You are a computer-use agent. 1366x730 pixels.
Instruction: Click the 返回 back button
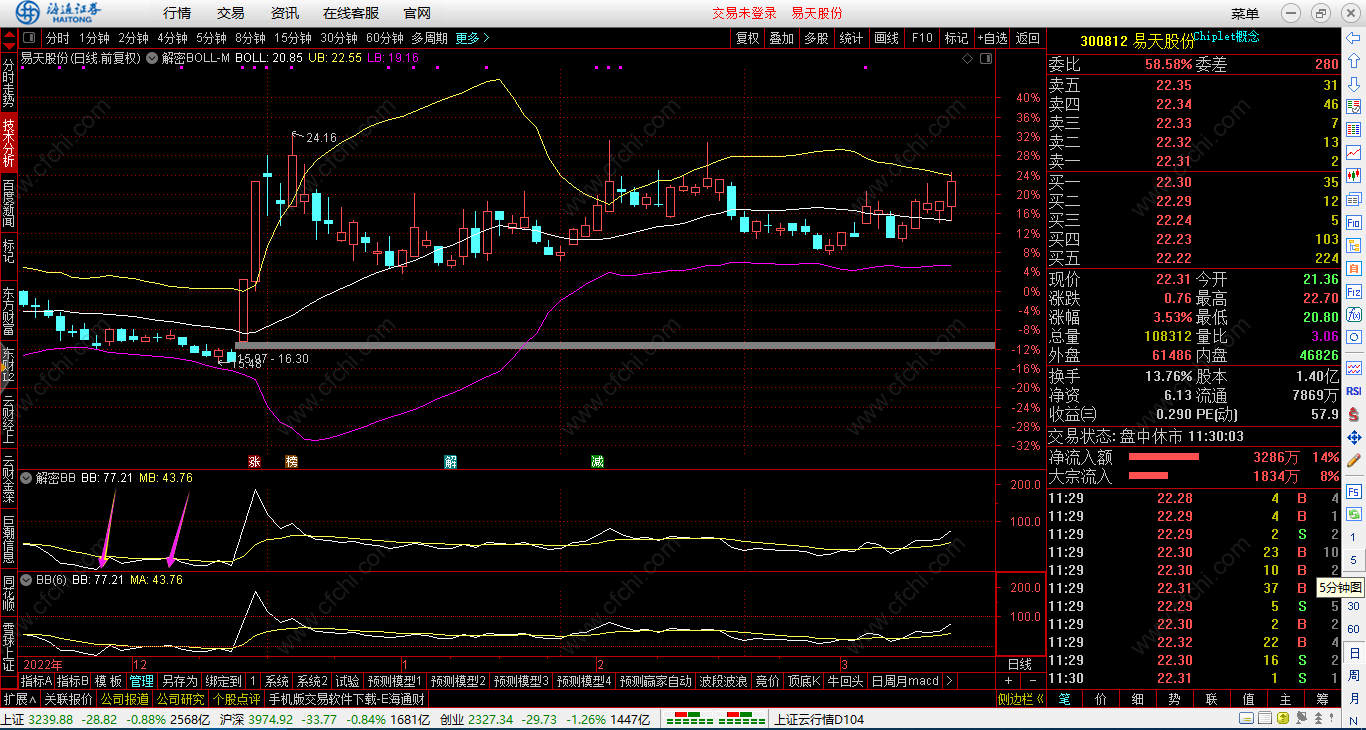coord(1028,38)
